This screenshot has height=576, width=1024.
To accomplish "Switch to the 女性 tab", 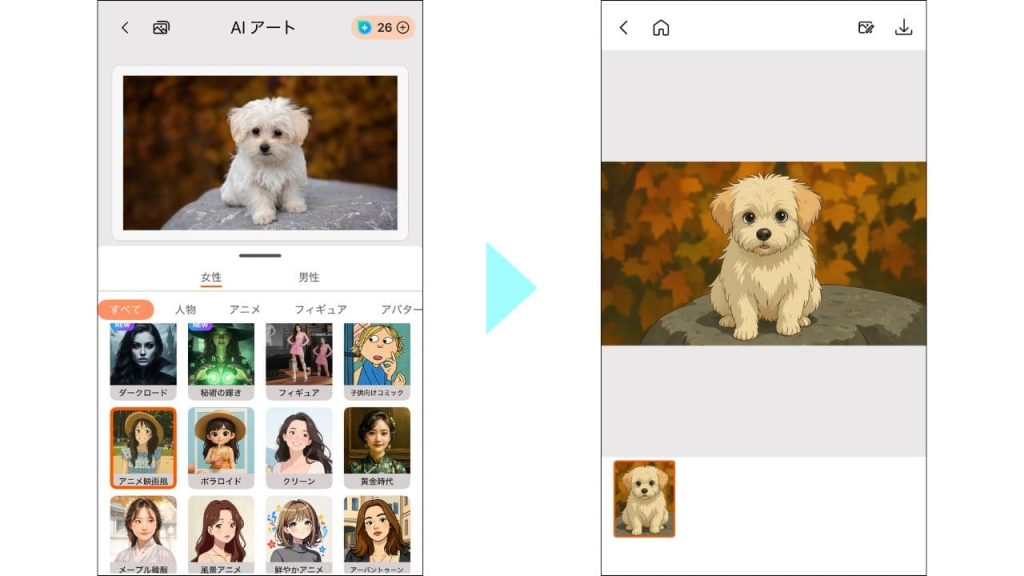I will [211, 277].
